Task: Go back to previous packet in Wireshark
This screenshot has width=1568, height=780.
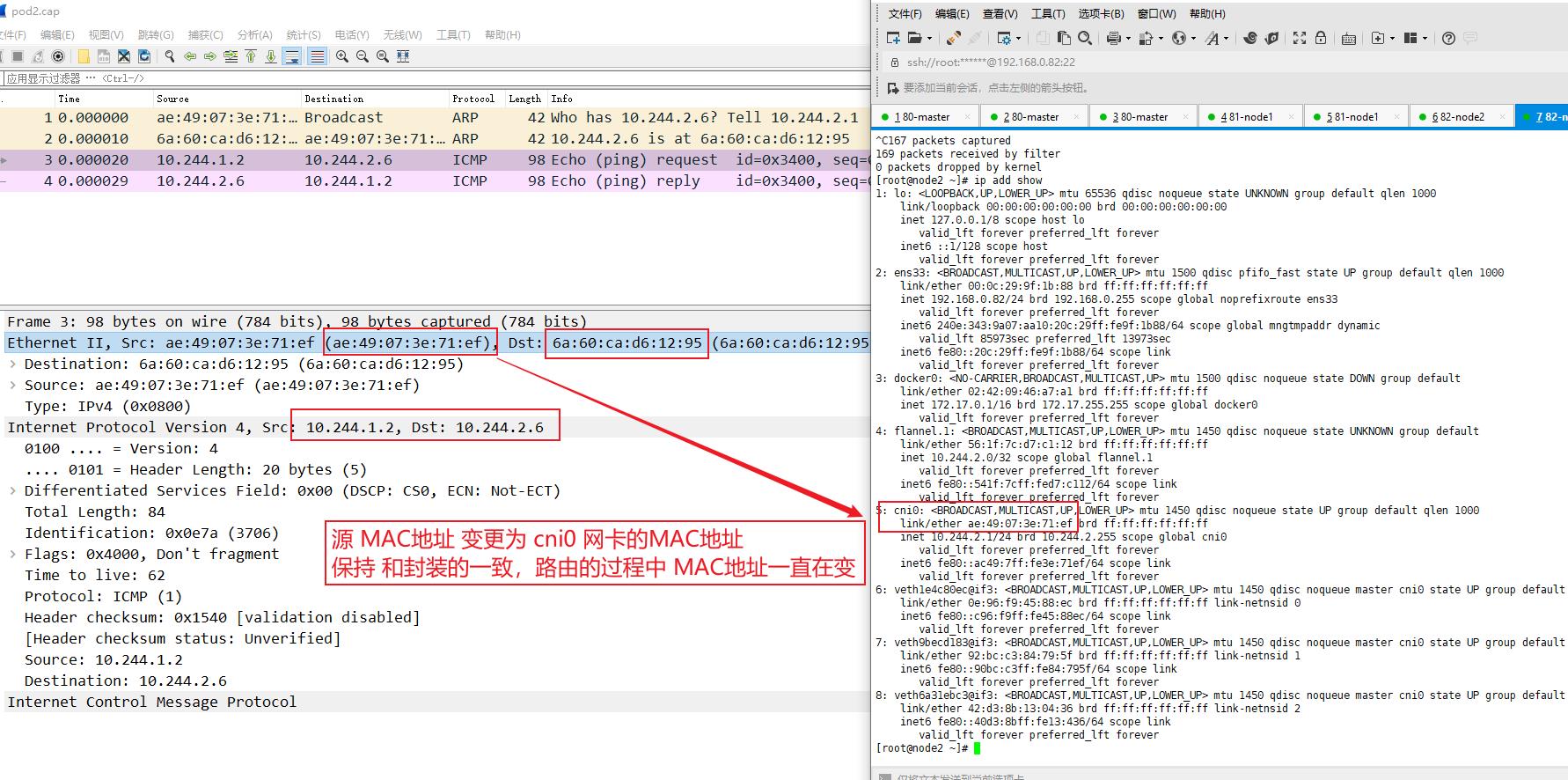Action: (x=190, y=56)
